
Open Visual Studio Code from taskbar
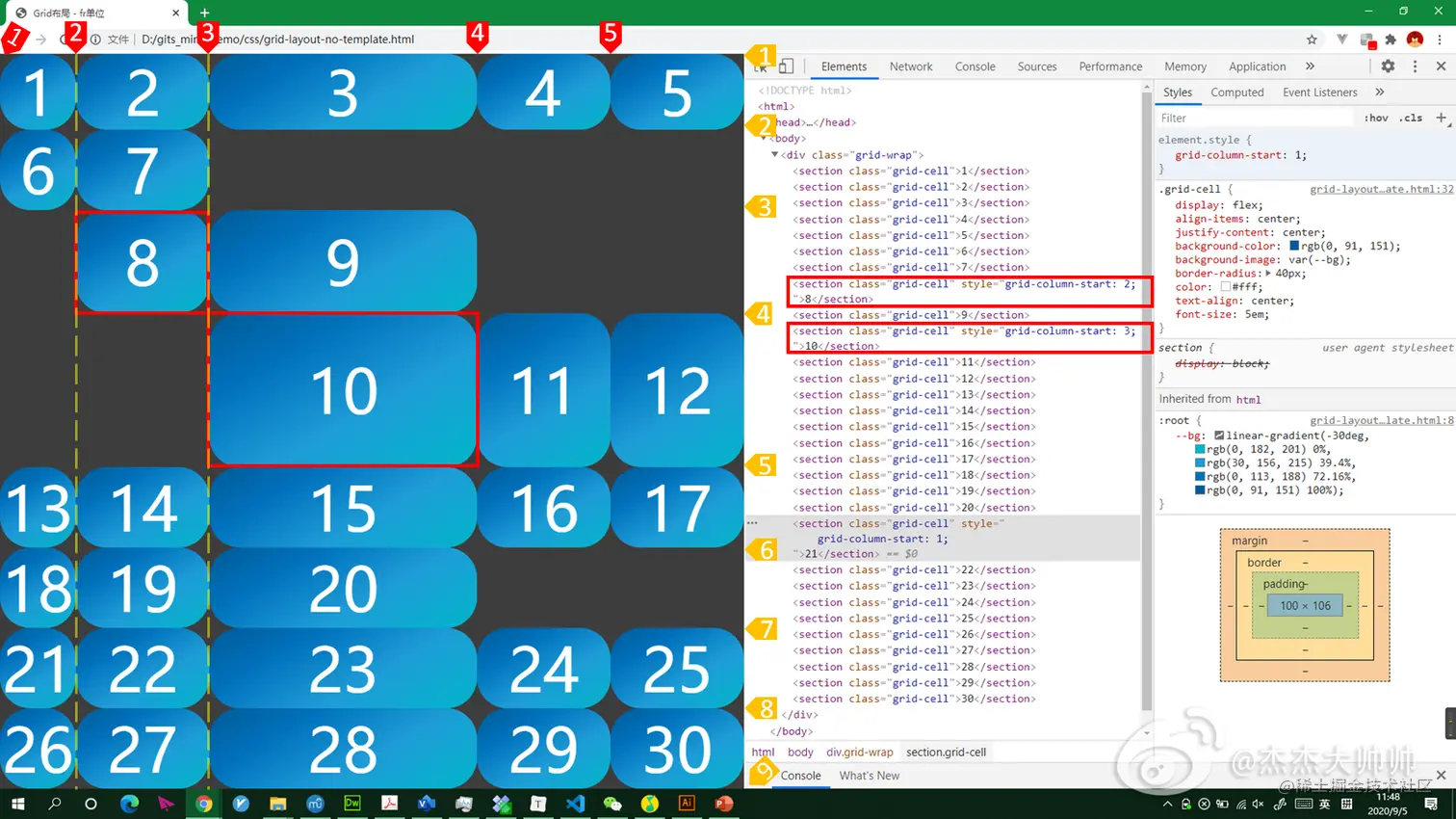point(576,804)
